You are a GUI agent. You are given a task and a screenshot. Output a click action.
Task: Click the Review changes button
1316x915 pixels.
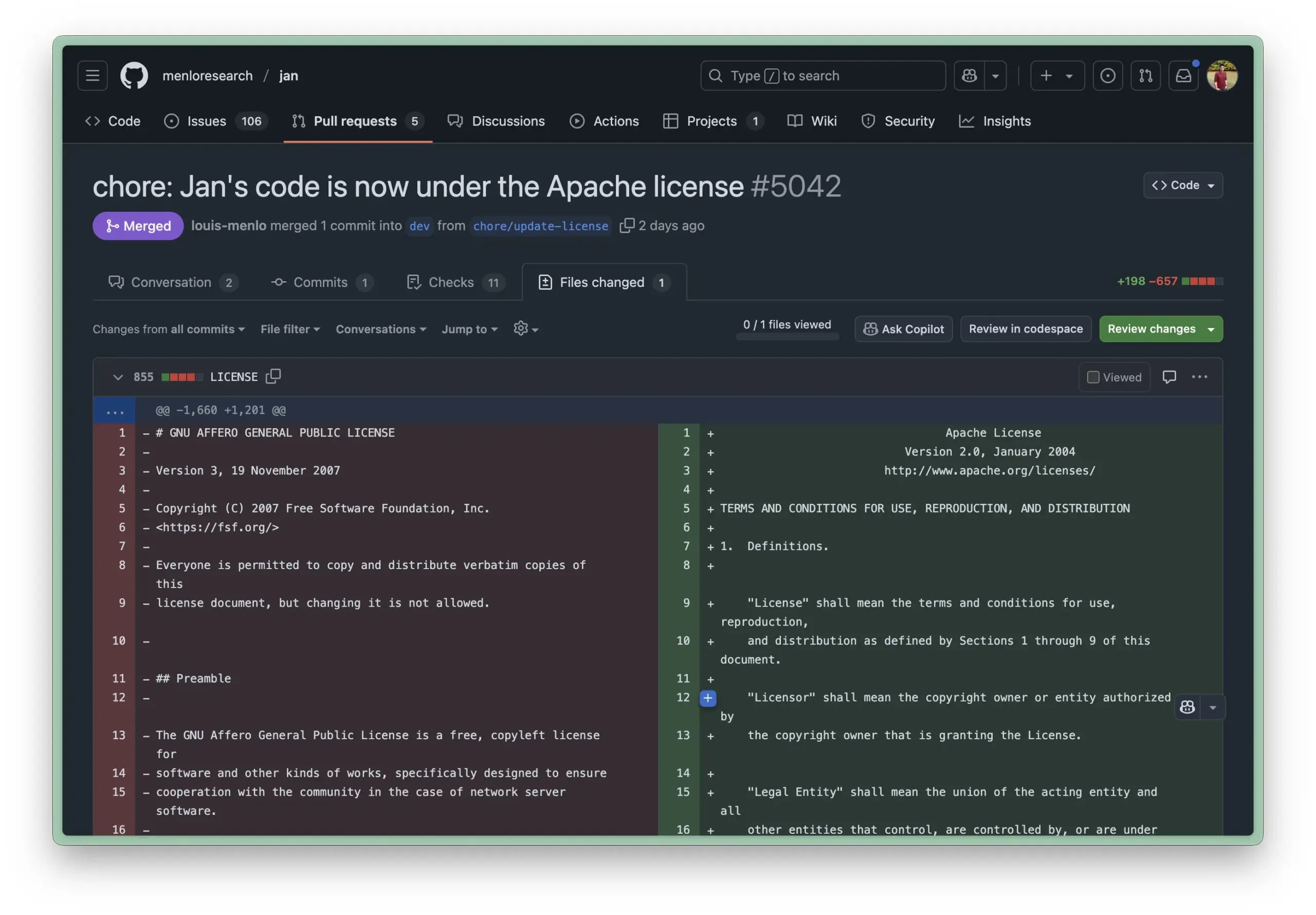1161,329
